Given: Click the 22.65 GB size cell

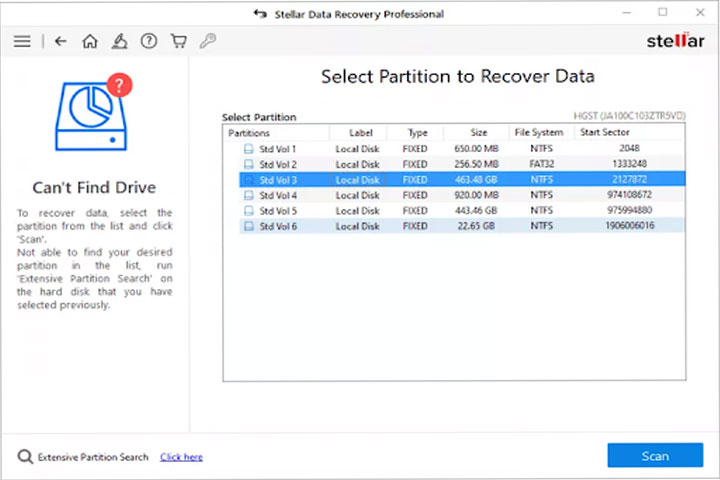Looking at the screenshot, I should pos(476,226).
